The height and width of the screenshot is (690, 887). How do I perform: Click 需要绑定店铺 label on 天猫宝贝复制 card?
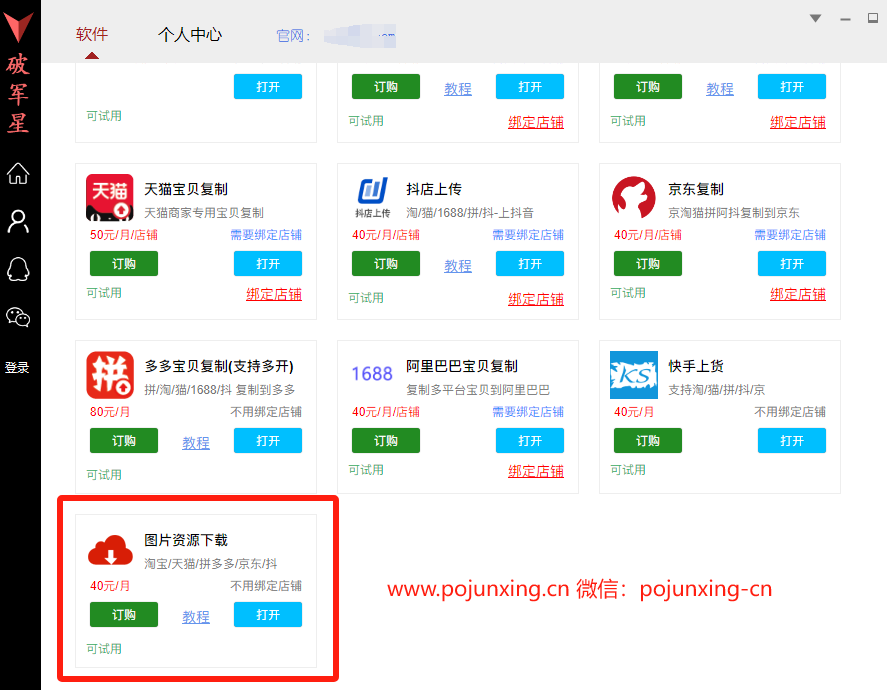click(x=266, y=235)
